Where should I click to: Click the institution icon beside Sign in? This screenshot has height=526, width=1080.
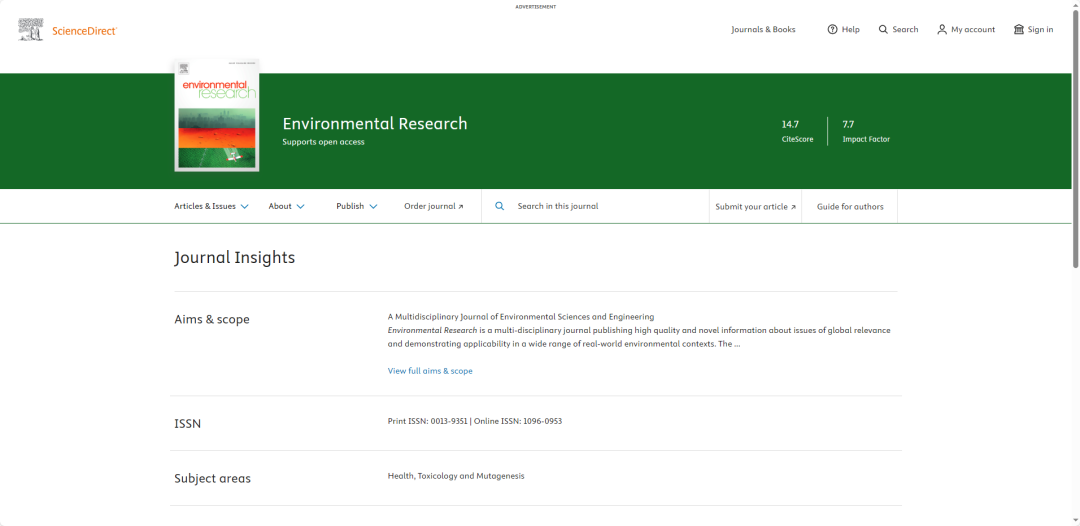tap(1019, 30)
